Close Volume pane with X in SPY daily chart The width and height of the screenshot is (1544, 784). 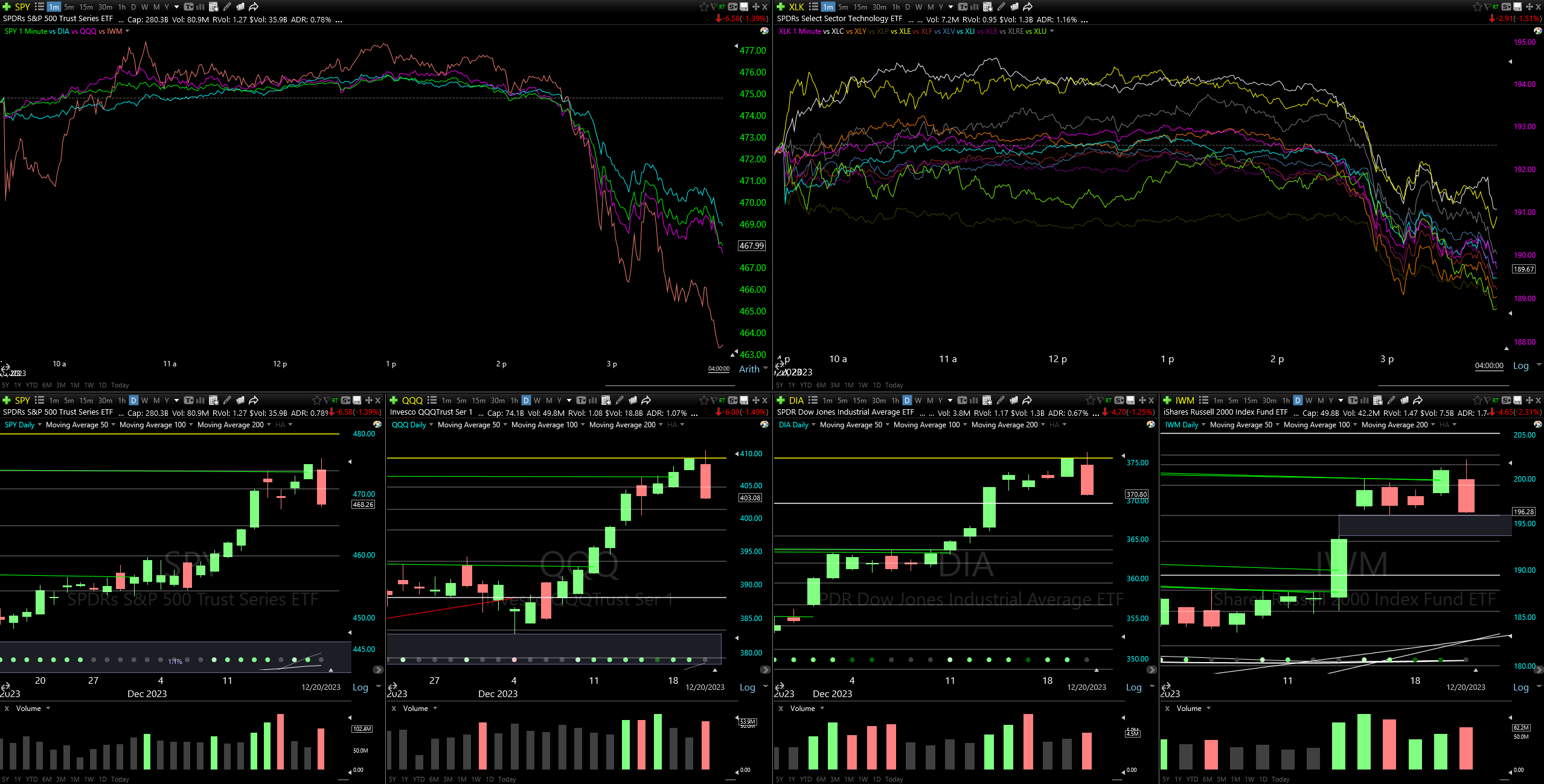click(7, 709)
